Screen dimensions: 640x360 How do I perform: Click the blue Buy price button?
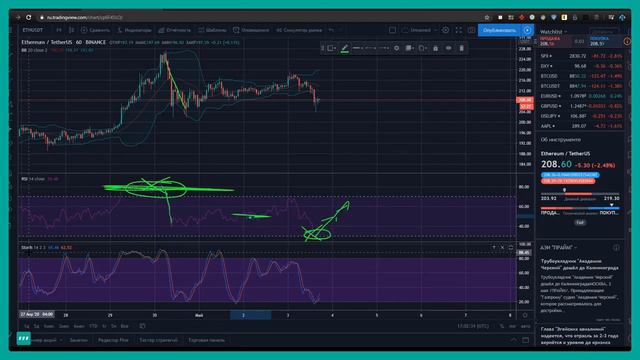(x=605, y=41)
